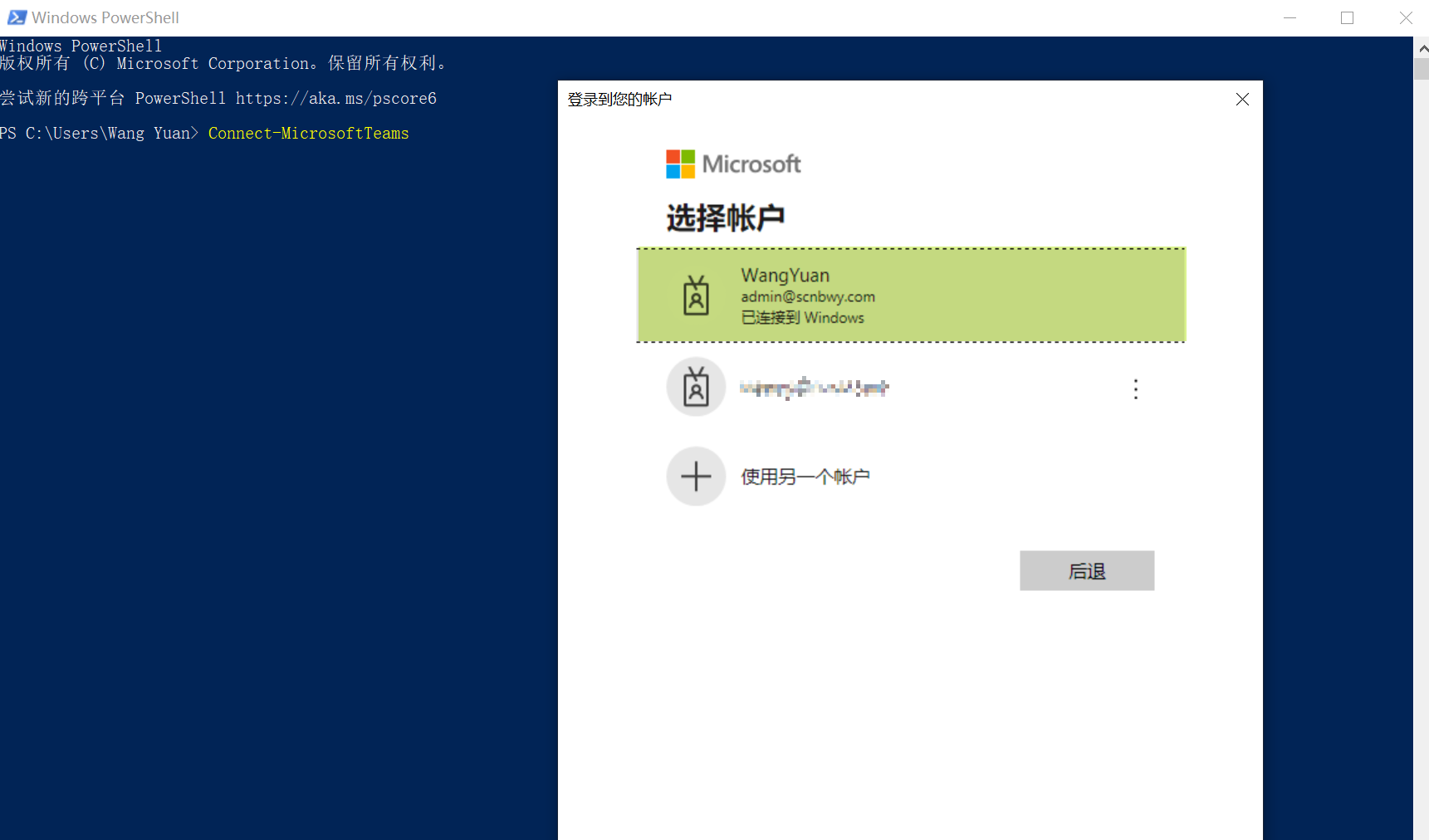Minimize the Windows PowerShell window
This screenshot has width=1429, height=840.
click(x=1290, y=17)
